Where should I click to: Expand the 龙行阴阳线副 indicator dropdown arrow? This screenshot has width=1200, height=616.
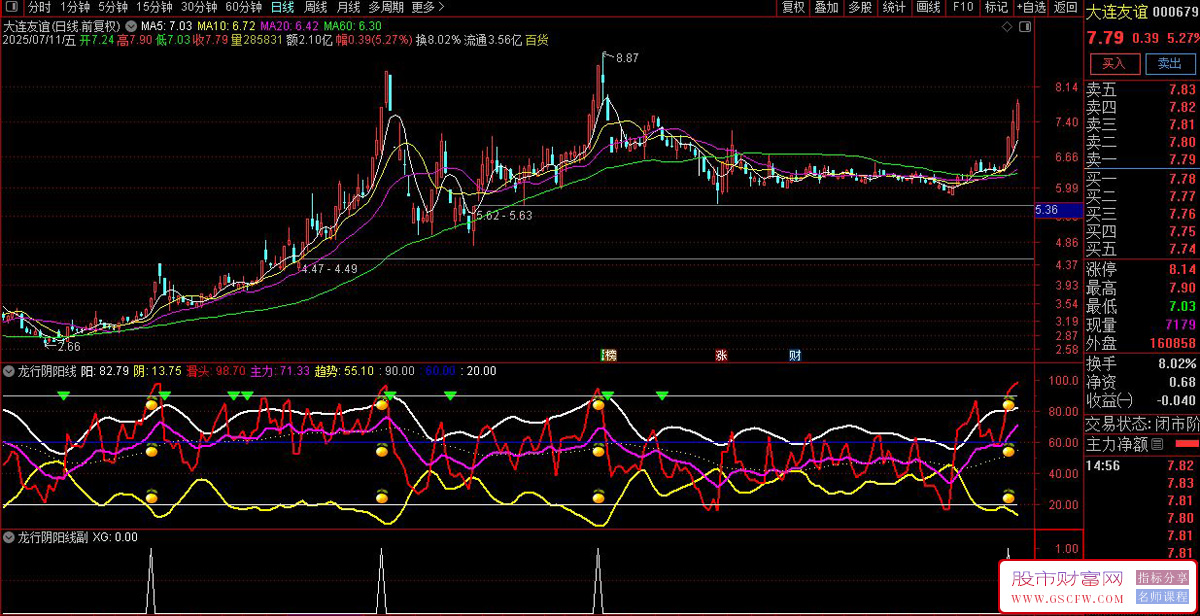(x=9, y=537)
